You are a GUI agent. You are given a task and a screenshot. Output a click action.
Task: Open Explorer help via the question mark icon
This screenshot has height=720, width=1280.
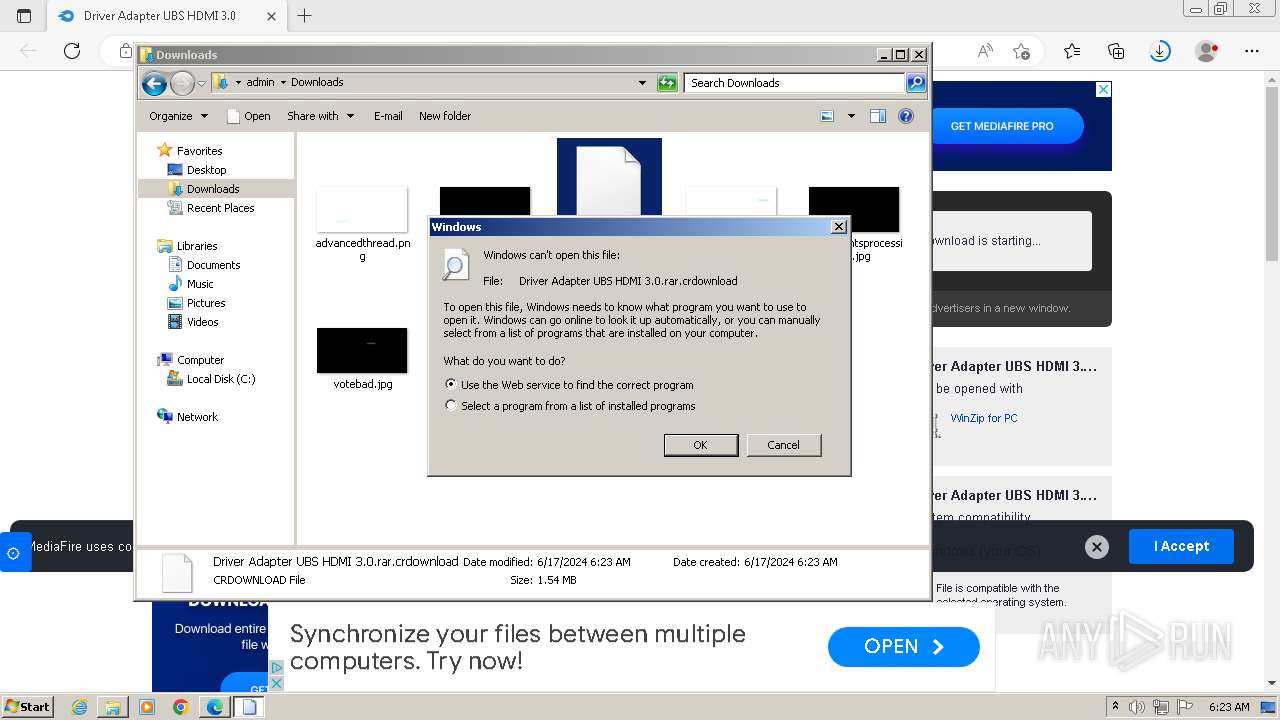906,116
